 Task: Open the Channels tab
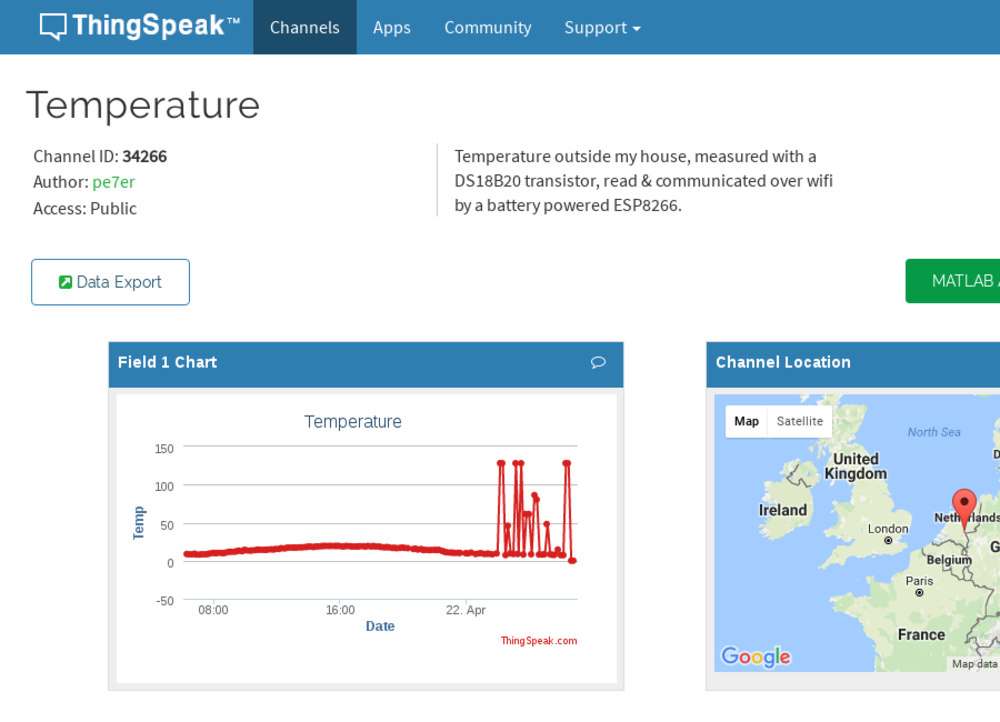305,28
